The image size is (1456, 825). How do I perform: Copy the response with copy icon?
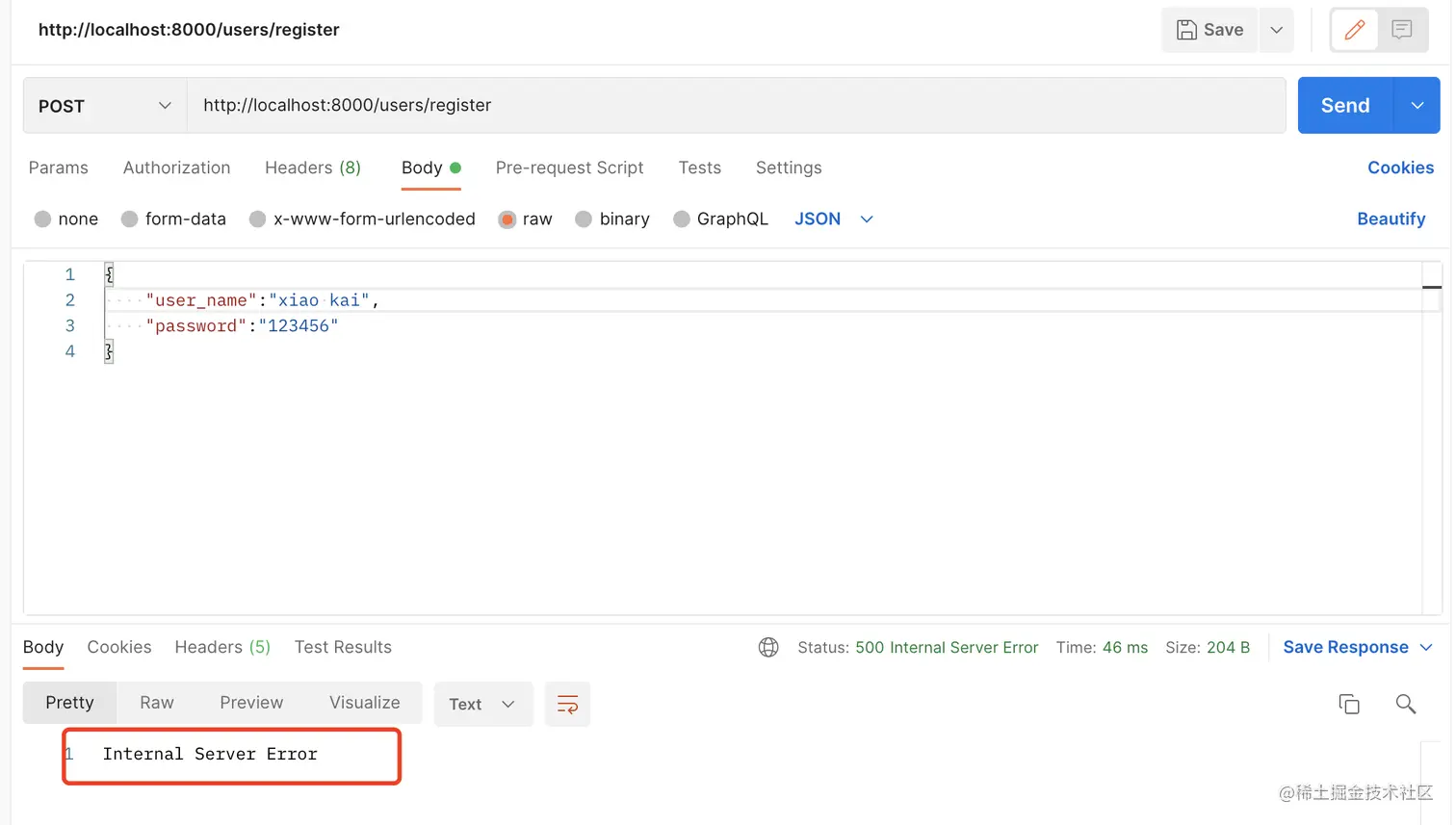pos(1349,705)
